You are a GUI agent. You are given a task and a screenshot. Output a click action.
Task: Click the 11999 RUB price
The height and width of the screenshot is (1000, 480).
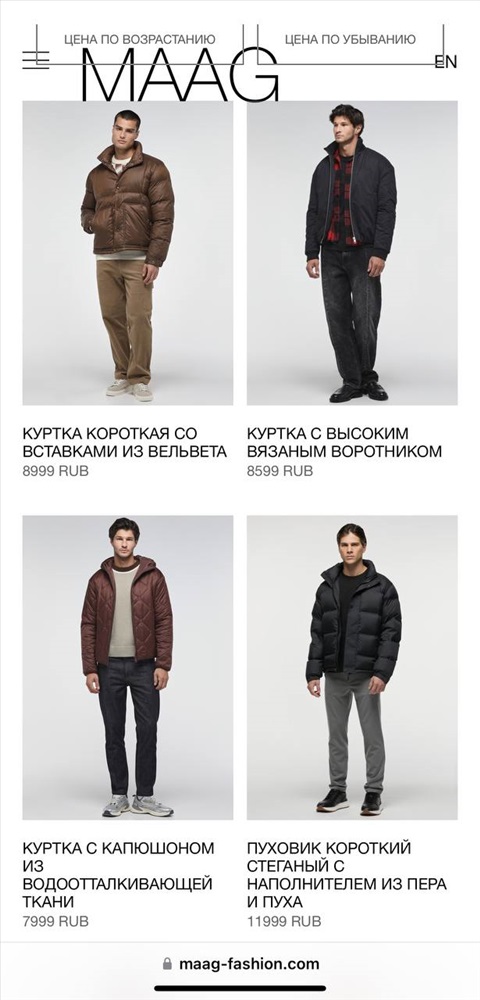pyautogui.click(x=284, y=922)
